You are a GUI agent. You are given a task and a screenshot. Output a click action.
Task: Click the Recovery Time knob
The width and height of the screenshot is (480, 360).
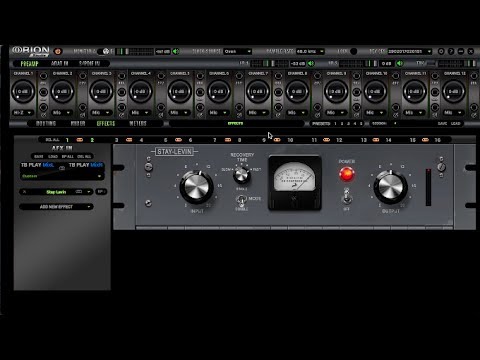pyautogui.click(x=241, y=175)
